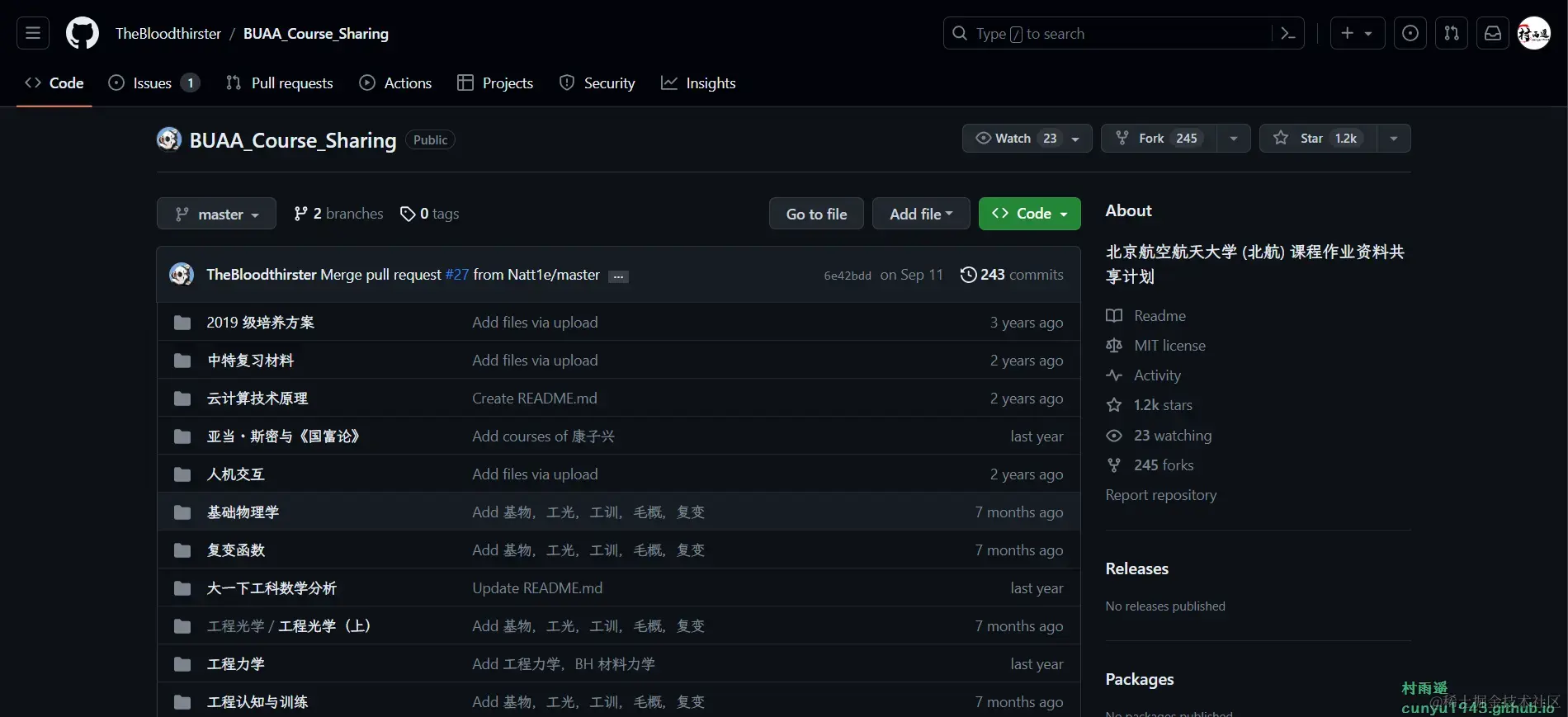
Task: Click folder icon of 工程力学 row
Action: (x=182, y=664)
